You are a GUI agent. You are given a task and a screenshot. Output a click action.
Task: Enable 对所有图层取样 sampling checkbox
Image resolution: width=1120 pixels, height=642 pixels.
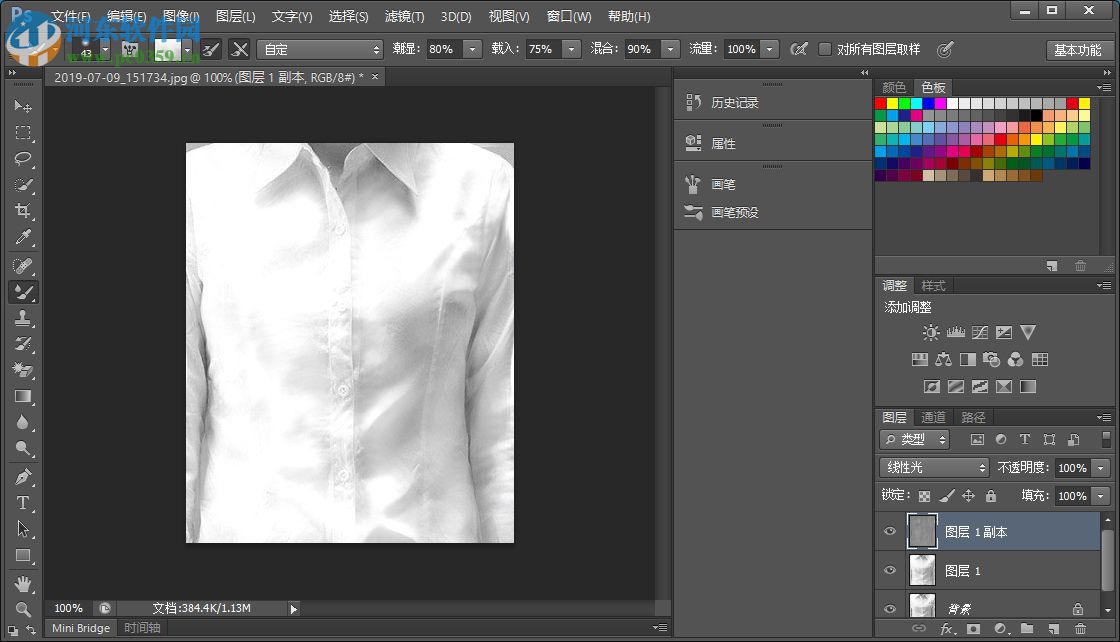pos(826,49)
